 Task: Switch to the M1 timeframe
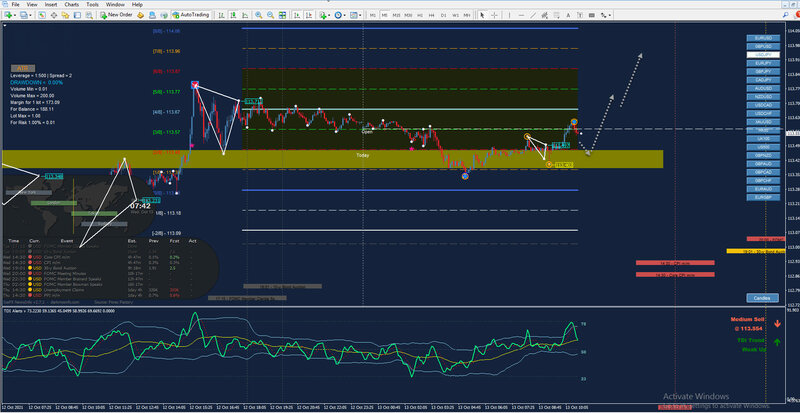(372, 15)
